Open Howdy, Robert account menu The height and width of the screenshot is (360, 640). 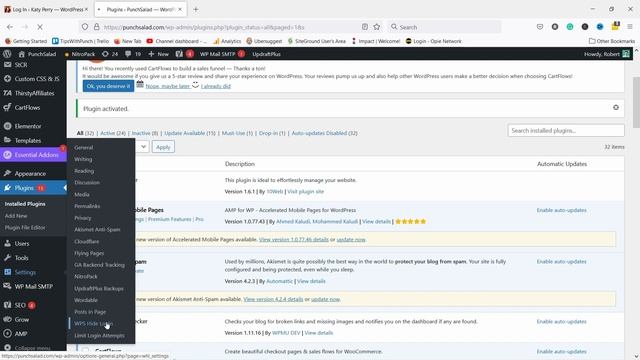click(607, 54)
